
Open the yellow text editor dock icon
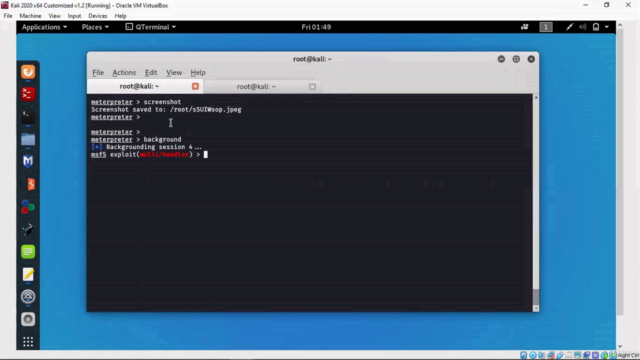click(28, 274)
